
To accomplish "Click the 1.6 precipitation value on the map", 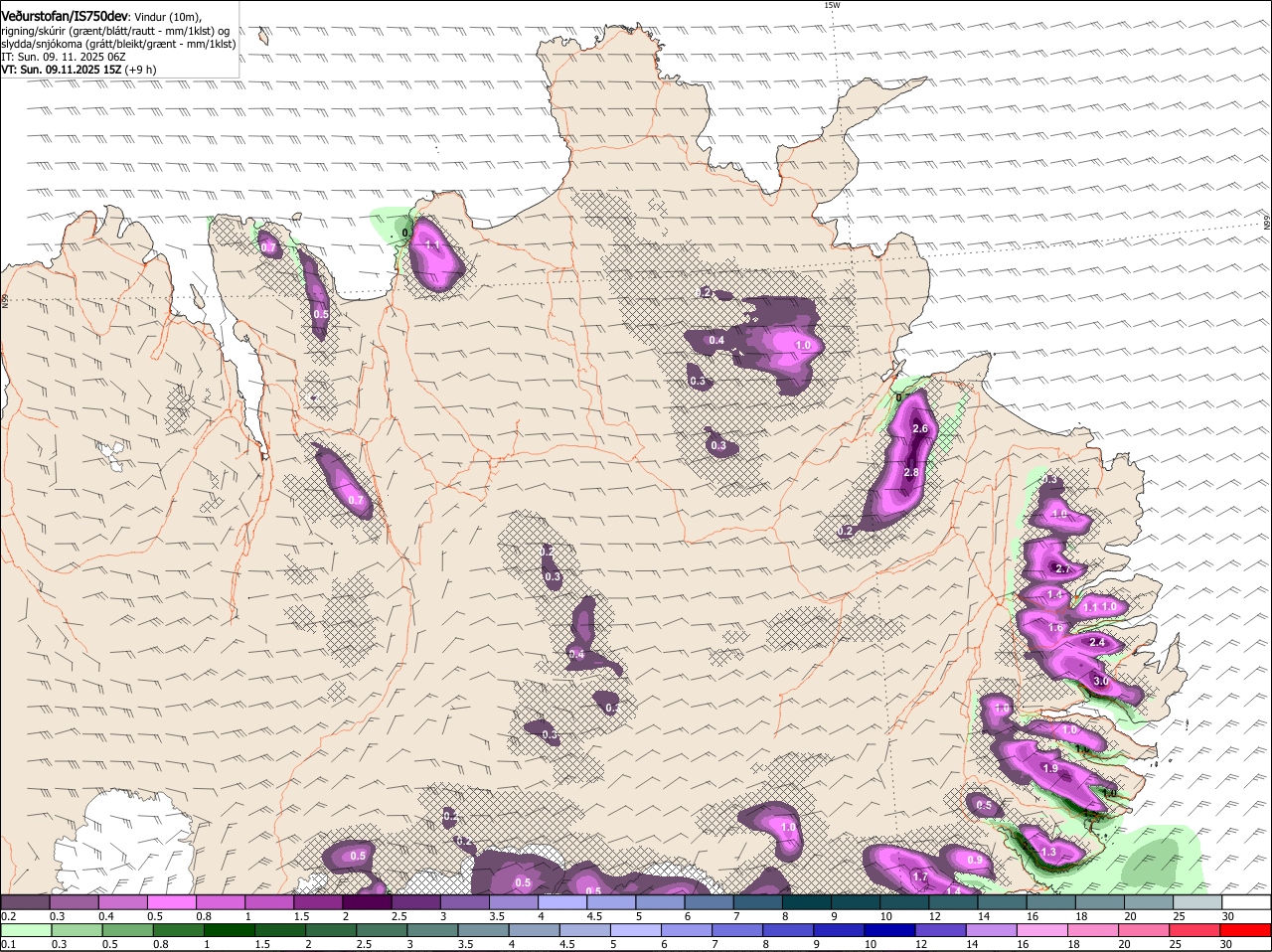I will click(x=1055, y=628).
